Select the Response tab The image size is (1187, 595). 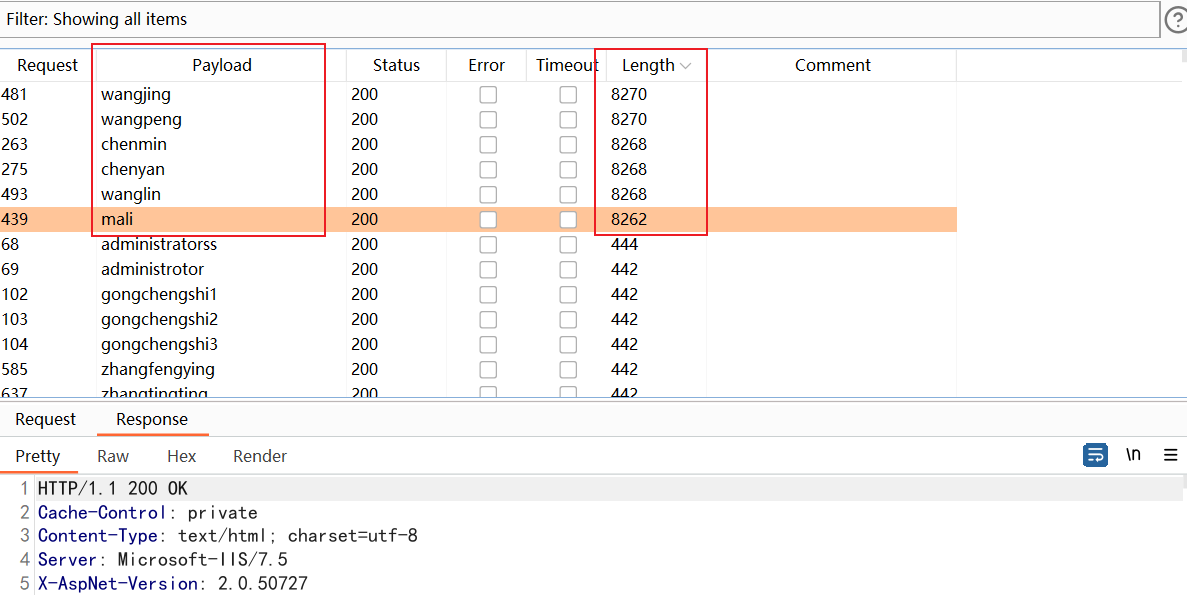[152, 420]
